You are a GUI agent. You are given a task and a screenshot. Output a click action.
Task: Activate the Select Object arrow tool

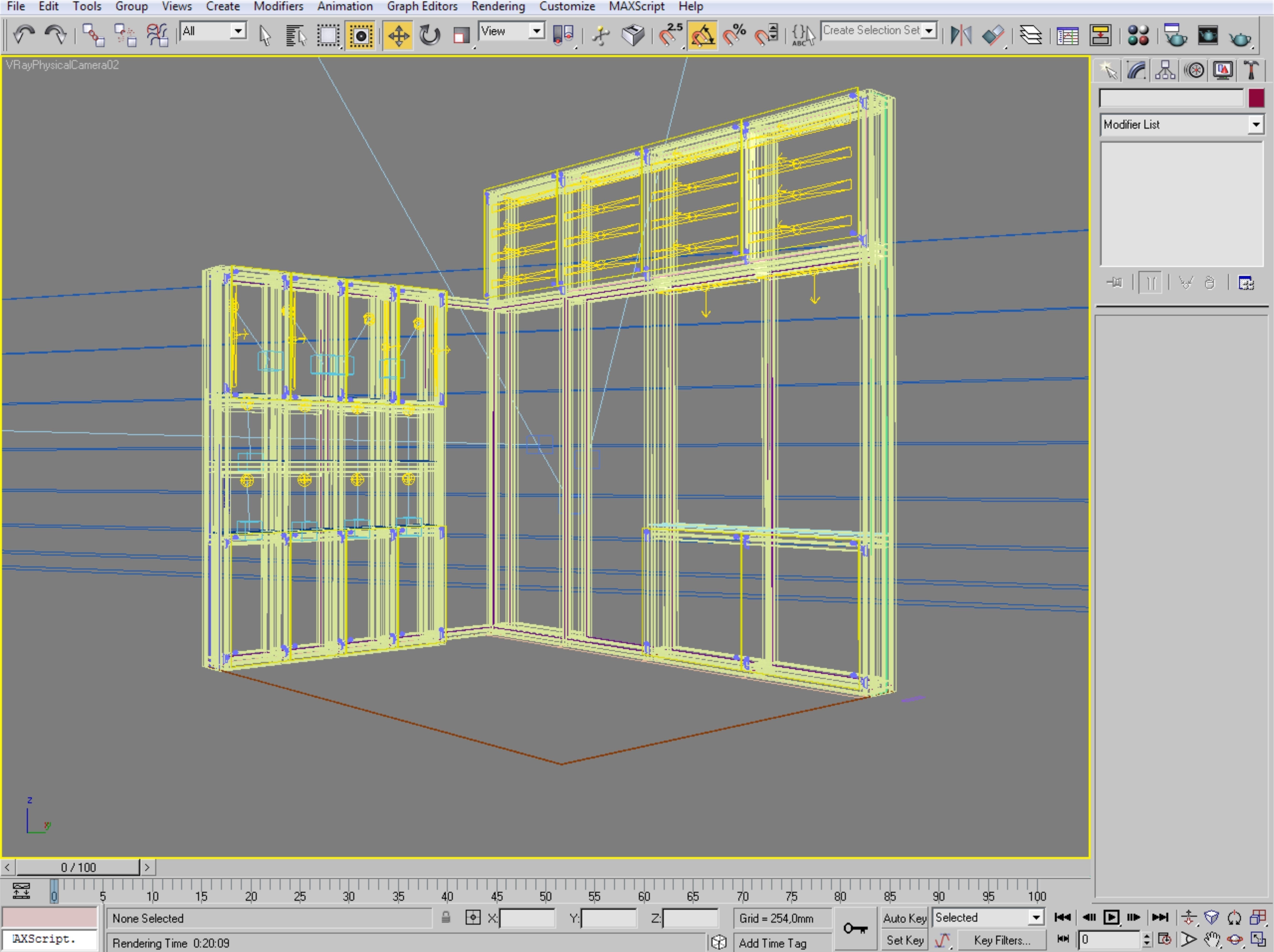(x=265, y=36)
